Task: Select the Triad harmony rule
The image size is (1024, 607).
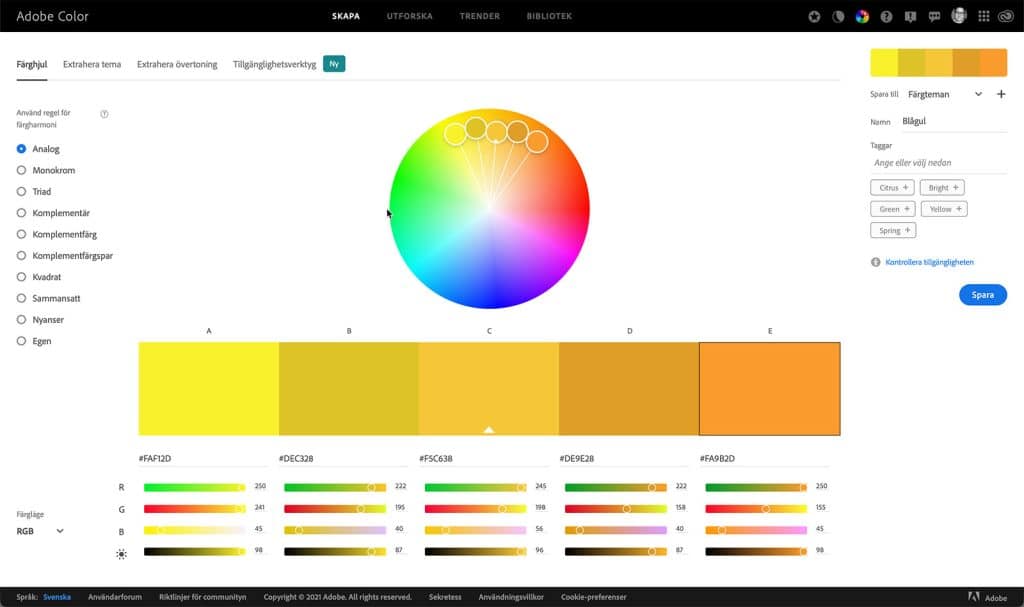Action: click(22, 191)
